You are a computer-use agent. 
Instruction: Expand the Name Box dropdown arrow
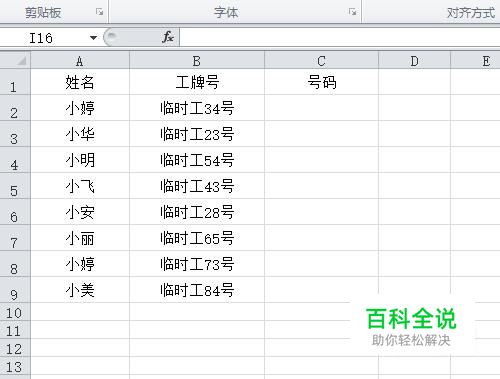[x=94, y=38]
